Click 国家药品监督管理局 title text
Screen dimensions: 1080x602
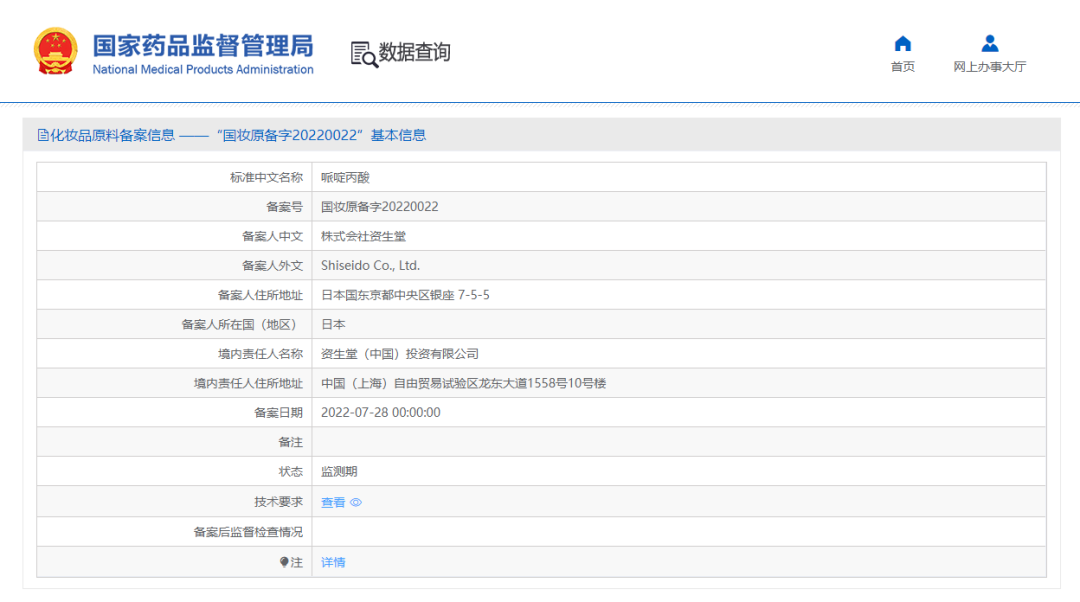pos(203,46)
